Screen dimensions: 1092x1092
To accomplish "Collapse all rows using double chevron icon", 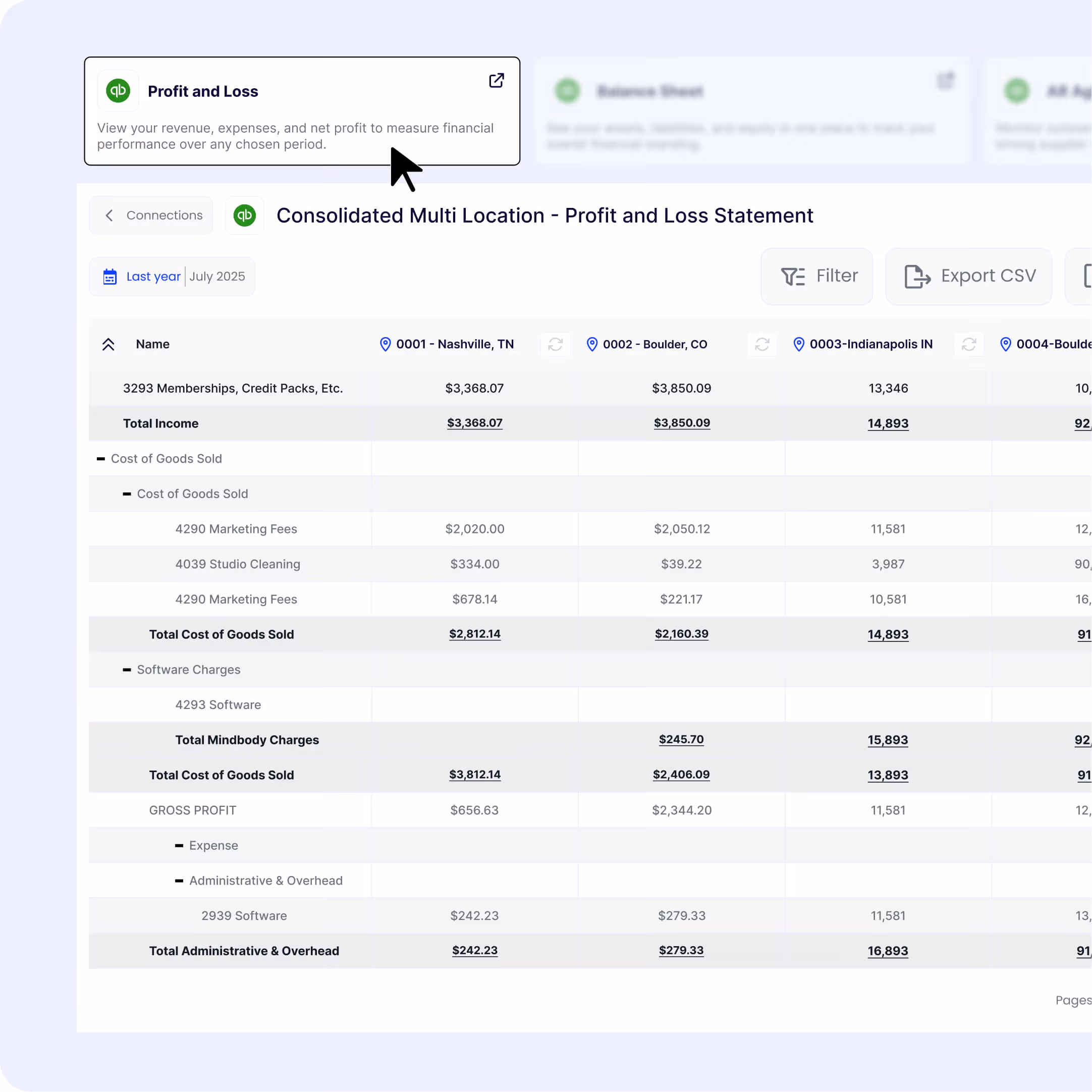I will [x=108, y=344].
